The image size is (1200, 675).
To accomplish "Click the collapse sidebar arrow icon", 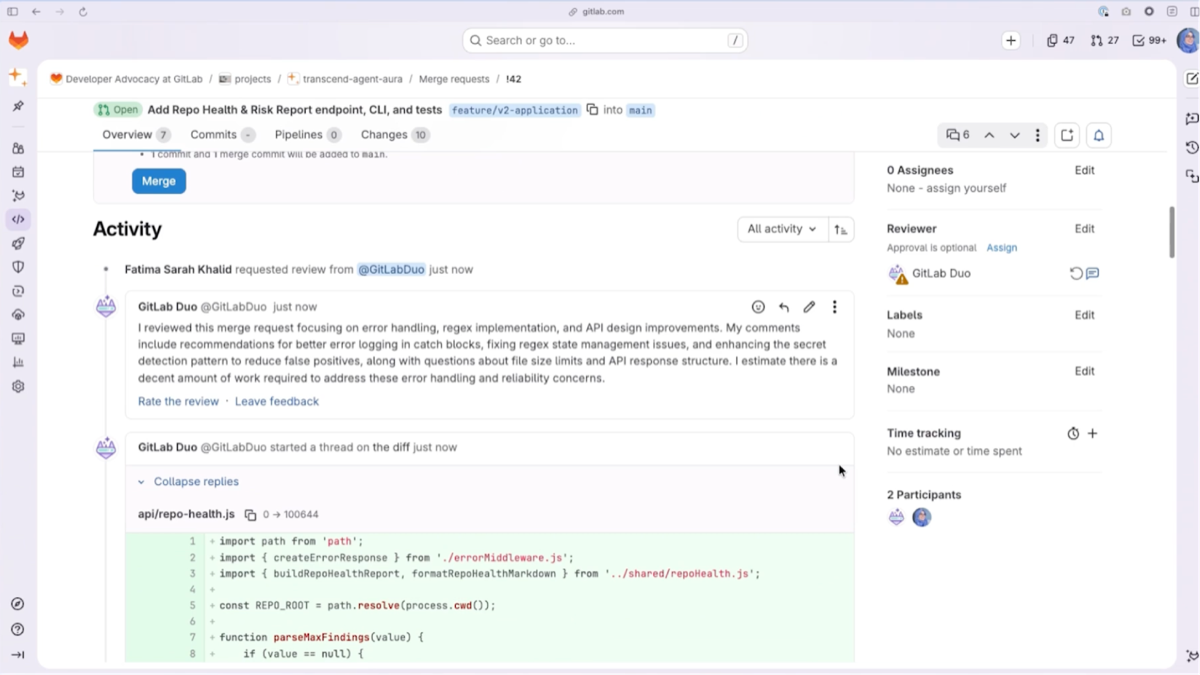I will [17, 655].
